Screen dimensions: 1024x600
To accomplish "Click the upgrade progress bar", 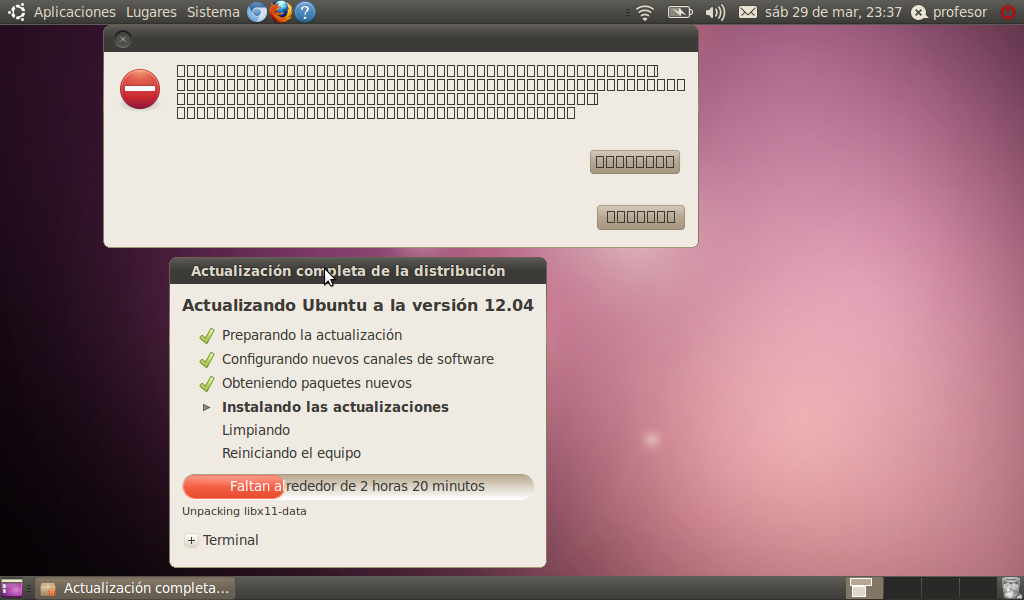I will (358, 486).
